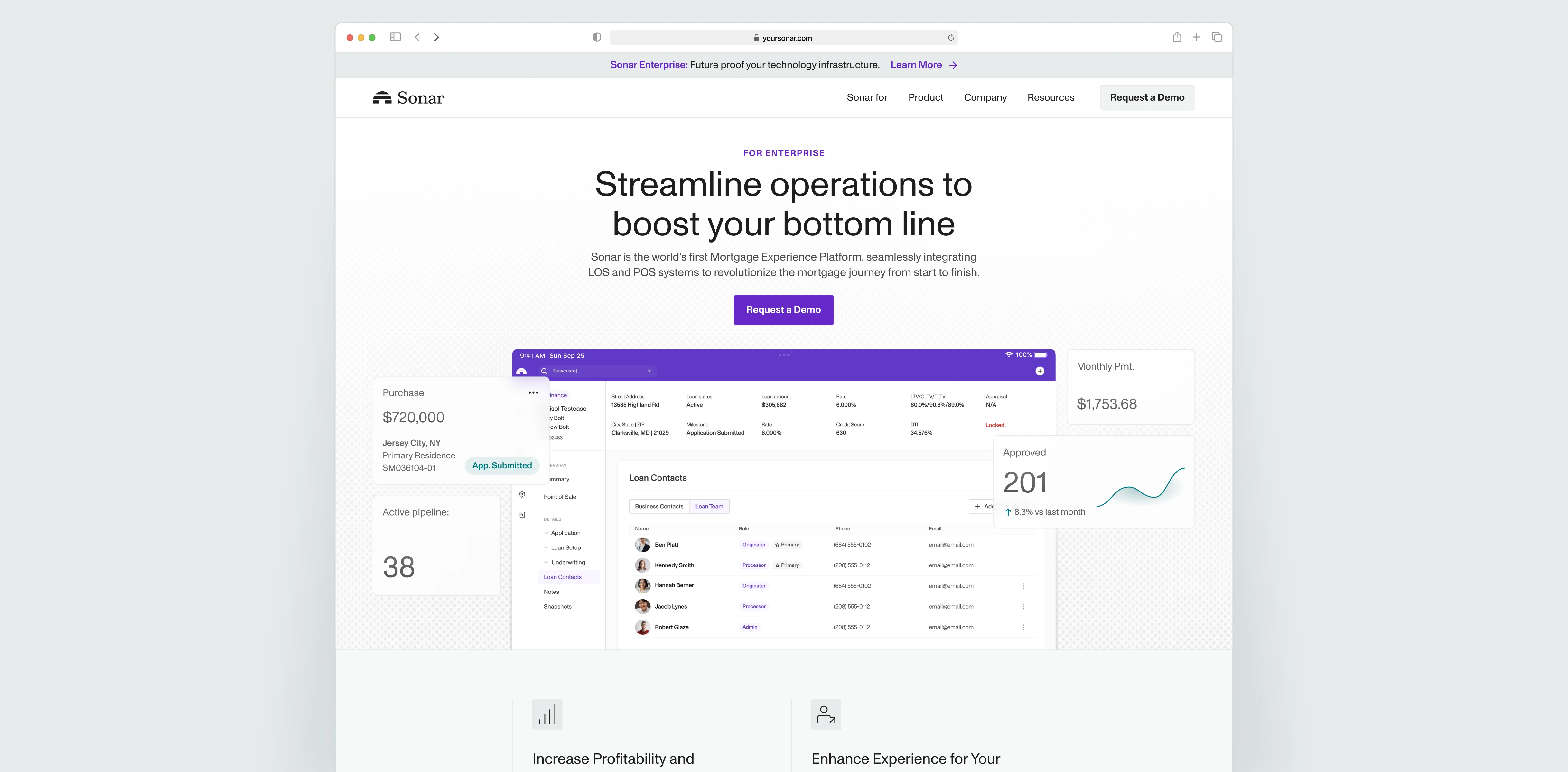This screenshot has width=1568, height=772.
Task: Click Robert Glaze's avatar
Action: (642, 627)
